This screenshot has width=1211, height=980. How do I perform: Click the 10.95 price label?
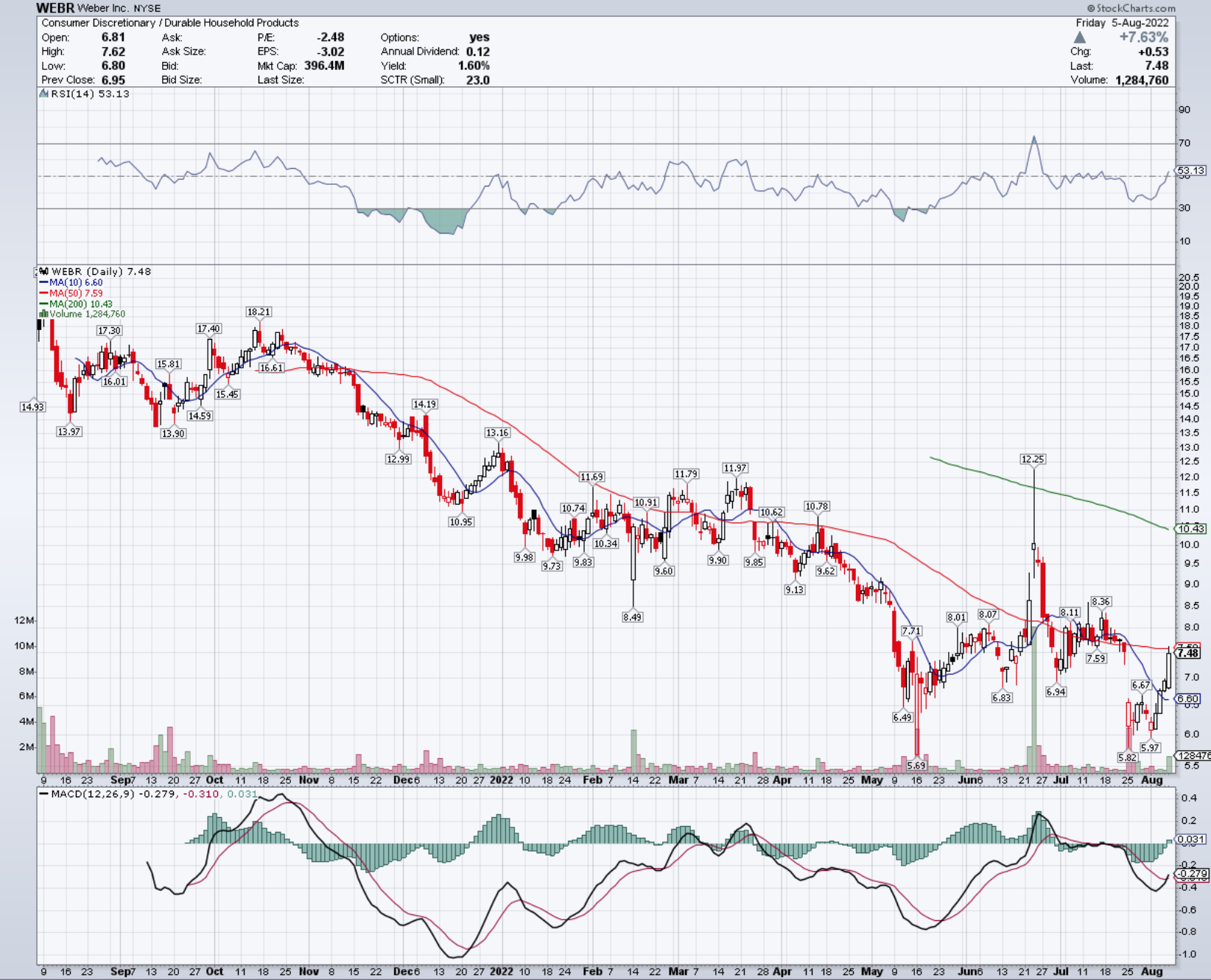tap(461, 522)
